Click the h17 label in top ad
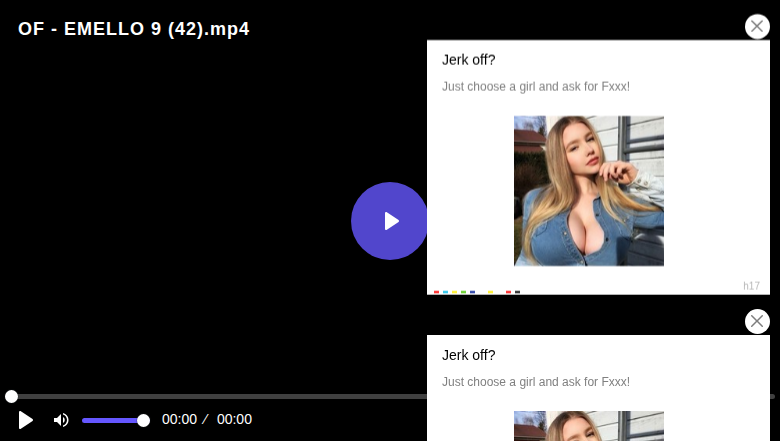The image size is (780, 441). coord(751,286)
